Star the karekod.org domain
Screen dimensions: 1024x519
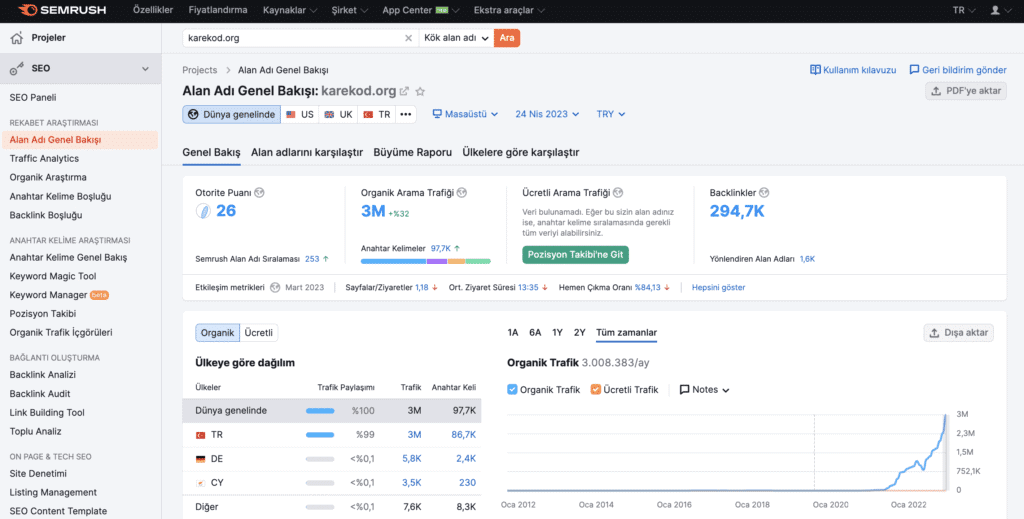pos(421,91)
